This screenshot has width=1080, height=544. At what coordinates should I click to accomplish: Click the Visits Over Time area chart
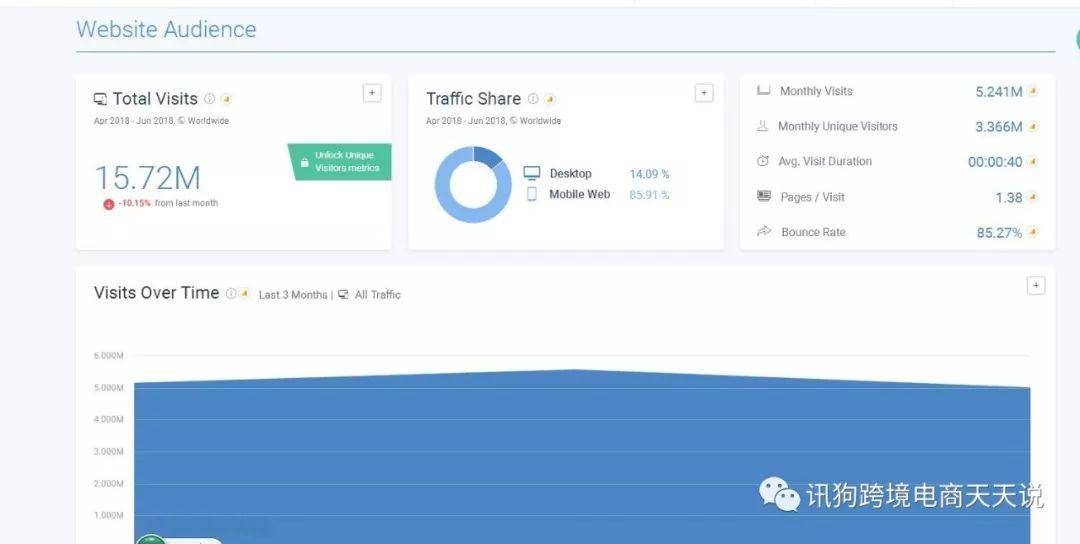(582, 456)
